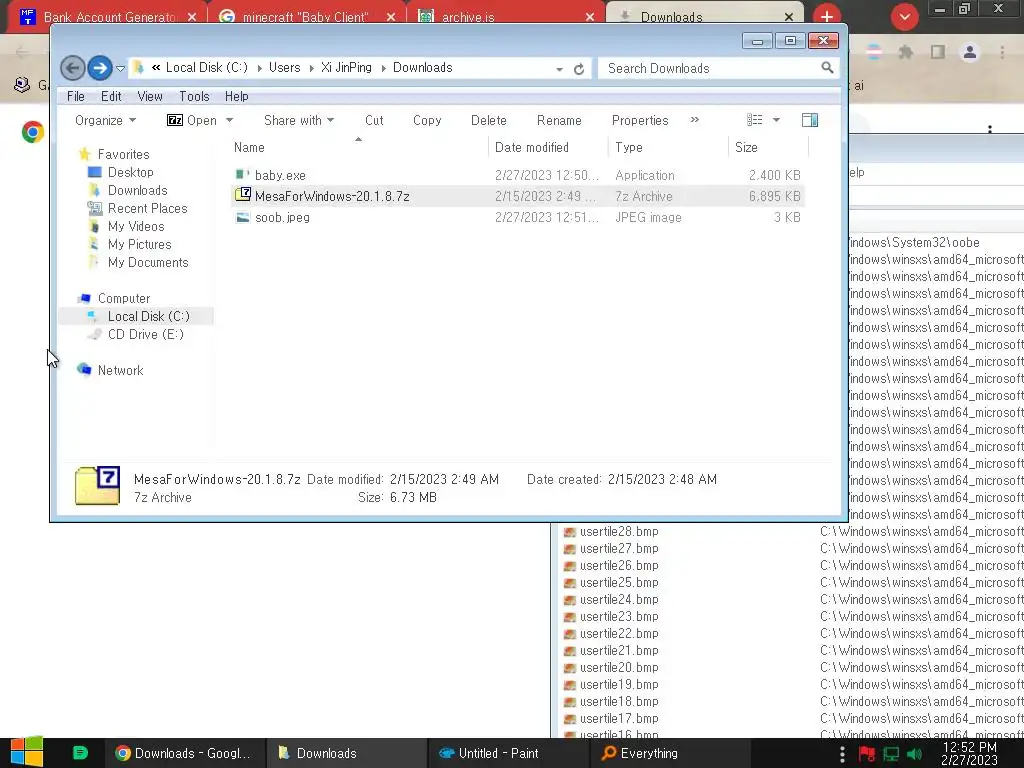Select CD Drive (E:) in the sidebar
Screen dimensions: 1024x768
click(x=146, y=334)
